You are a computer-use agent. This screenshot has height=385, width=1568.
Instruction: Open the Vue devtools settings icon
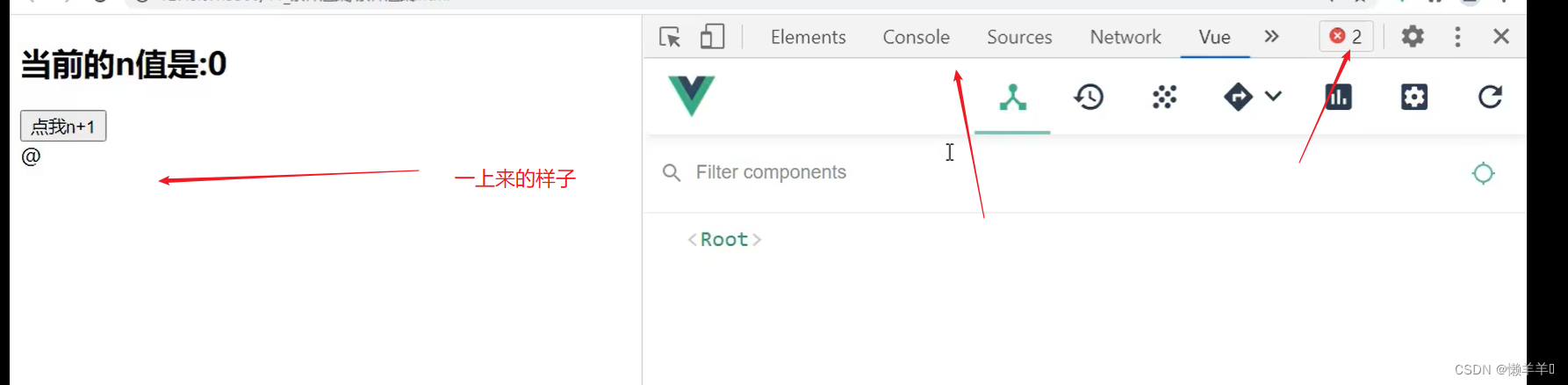coord(1413,97)
